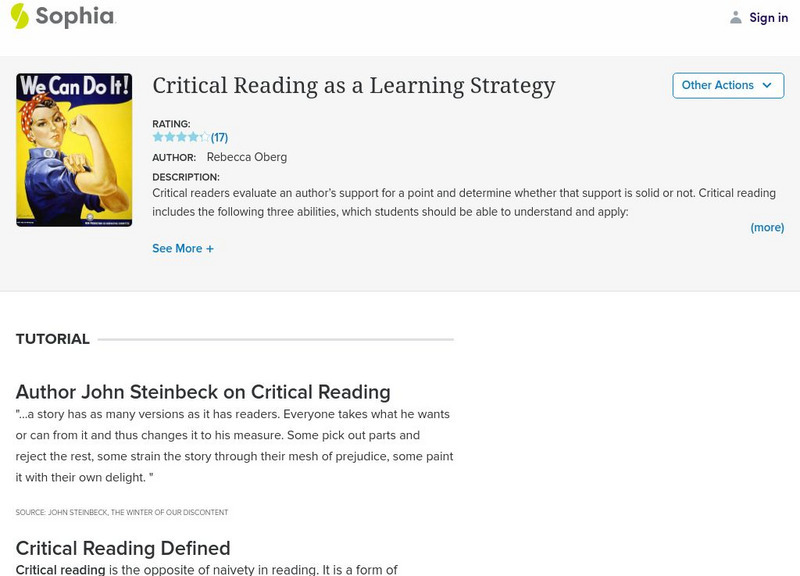Click the fifth rating star

pyautogui.click(x=205, y=137)
